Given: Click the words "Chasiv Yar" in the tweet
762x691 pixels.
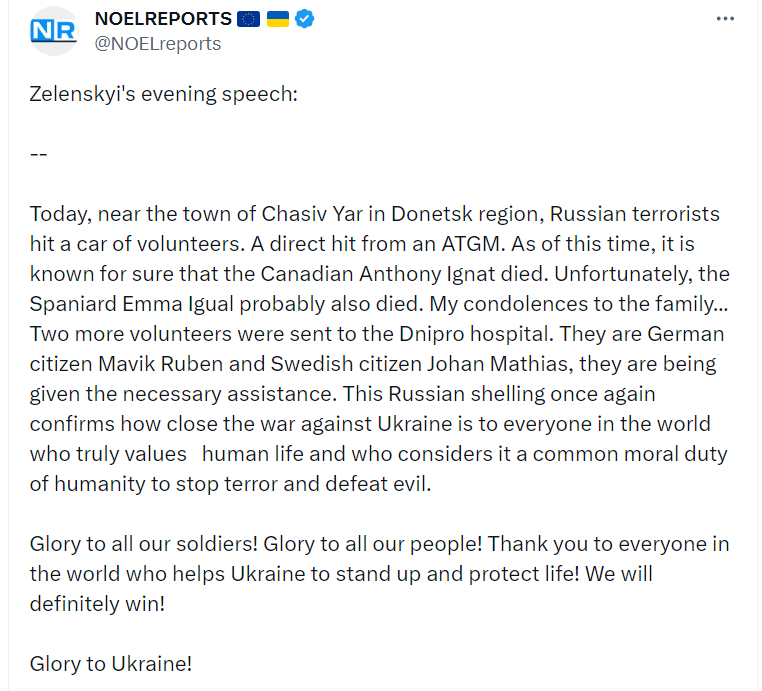Looking at the screenshot, I should (x=312, y=214).
